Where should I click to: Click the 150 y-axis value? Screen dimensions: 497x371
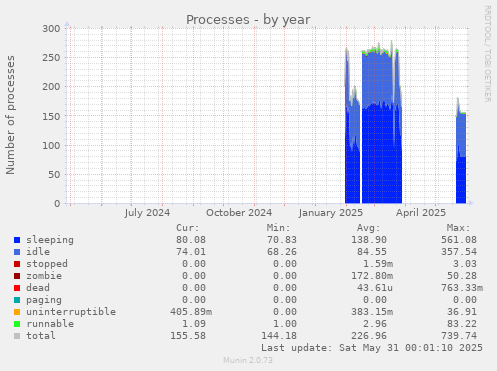[x=51, y=116]
